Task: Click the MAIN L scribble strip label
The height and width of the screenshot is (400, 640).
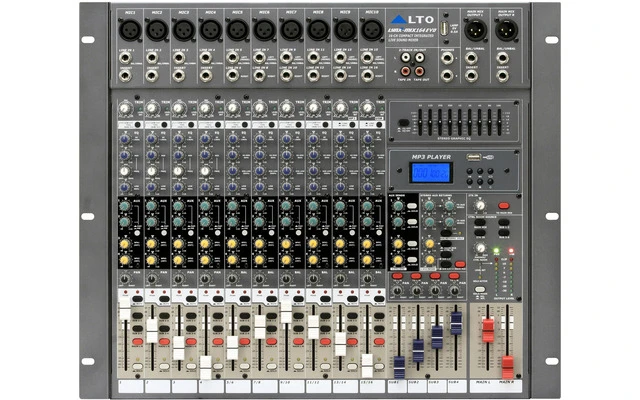Action: pos(482,386)
